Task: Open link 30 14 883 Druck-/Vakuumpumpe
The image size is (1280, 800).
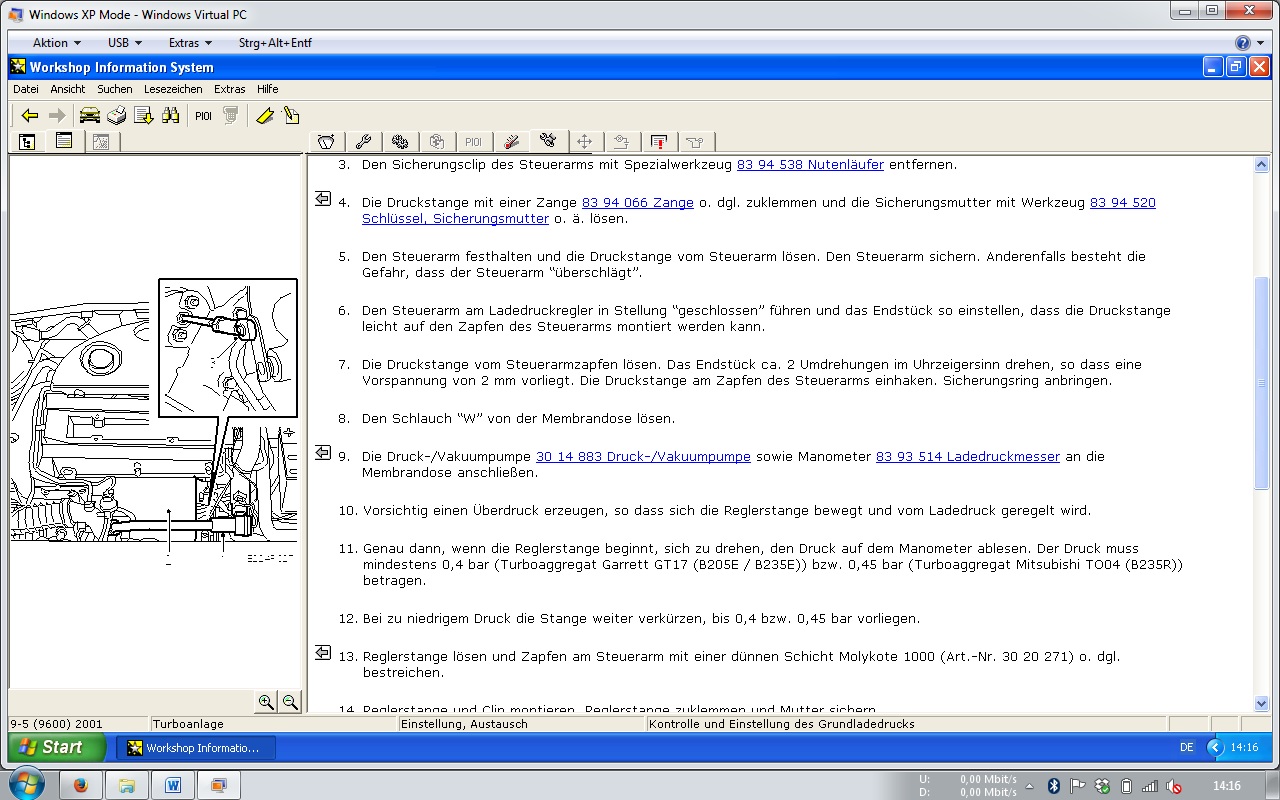Action: 643,456
